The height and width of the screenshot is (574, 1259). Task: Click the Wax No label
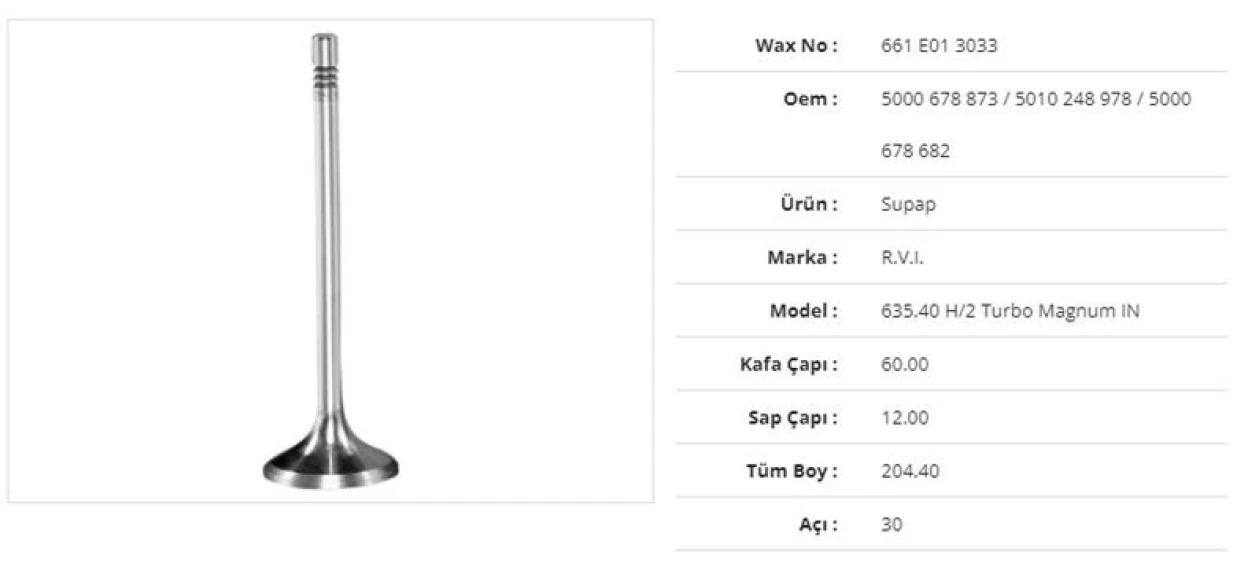795,46
